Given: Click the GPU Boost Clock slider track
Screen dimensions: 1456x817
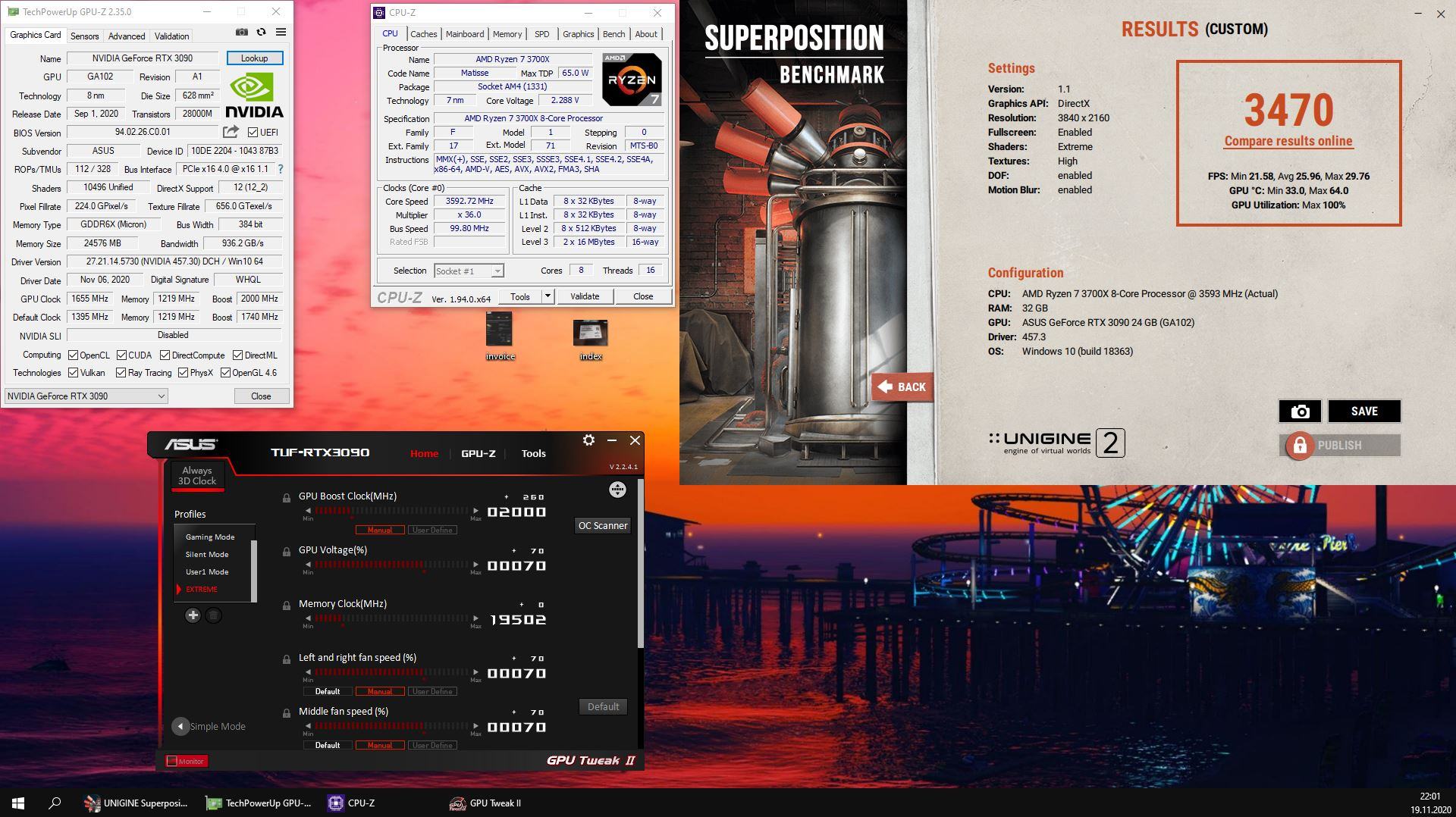Looking at the screenshot, I should (x=391, y=511).
